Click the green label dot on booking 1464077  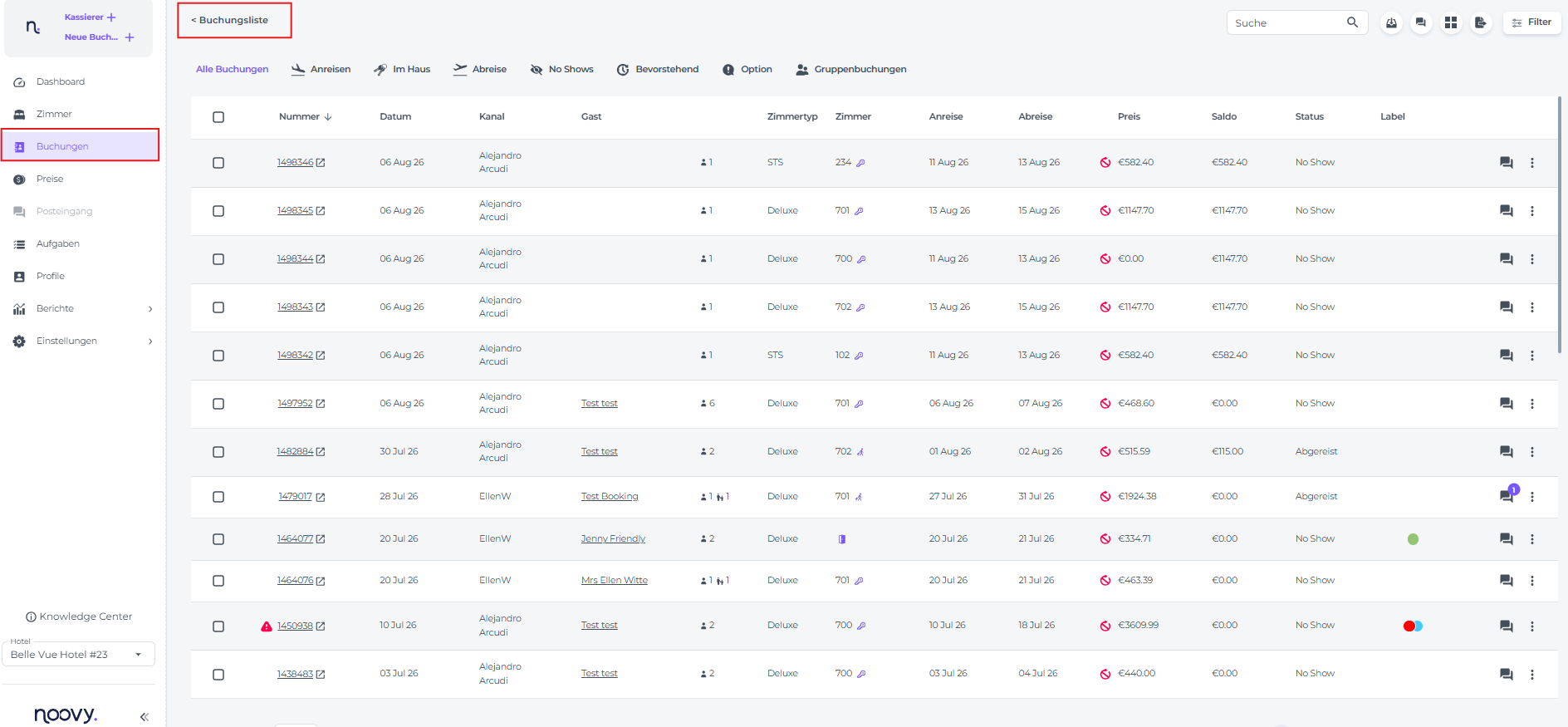1414,539
